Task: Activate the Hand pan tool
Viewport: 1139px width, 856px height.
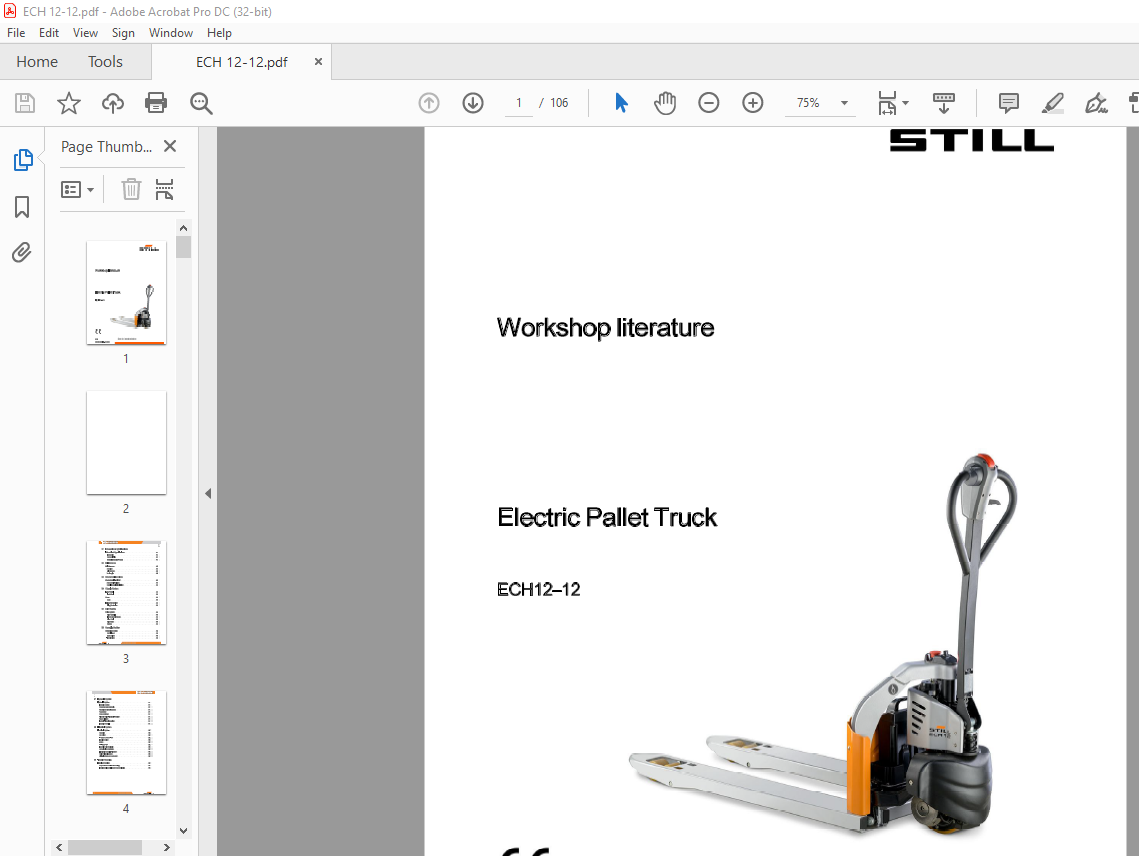Action: pos(665,103)
